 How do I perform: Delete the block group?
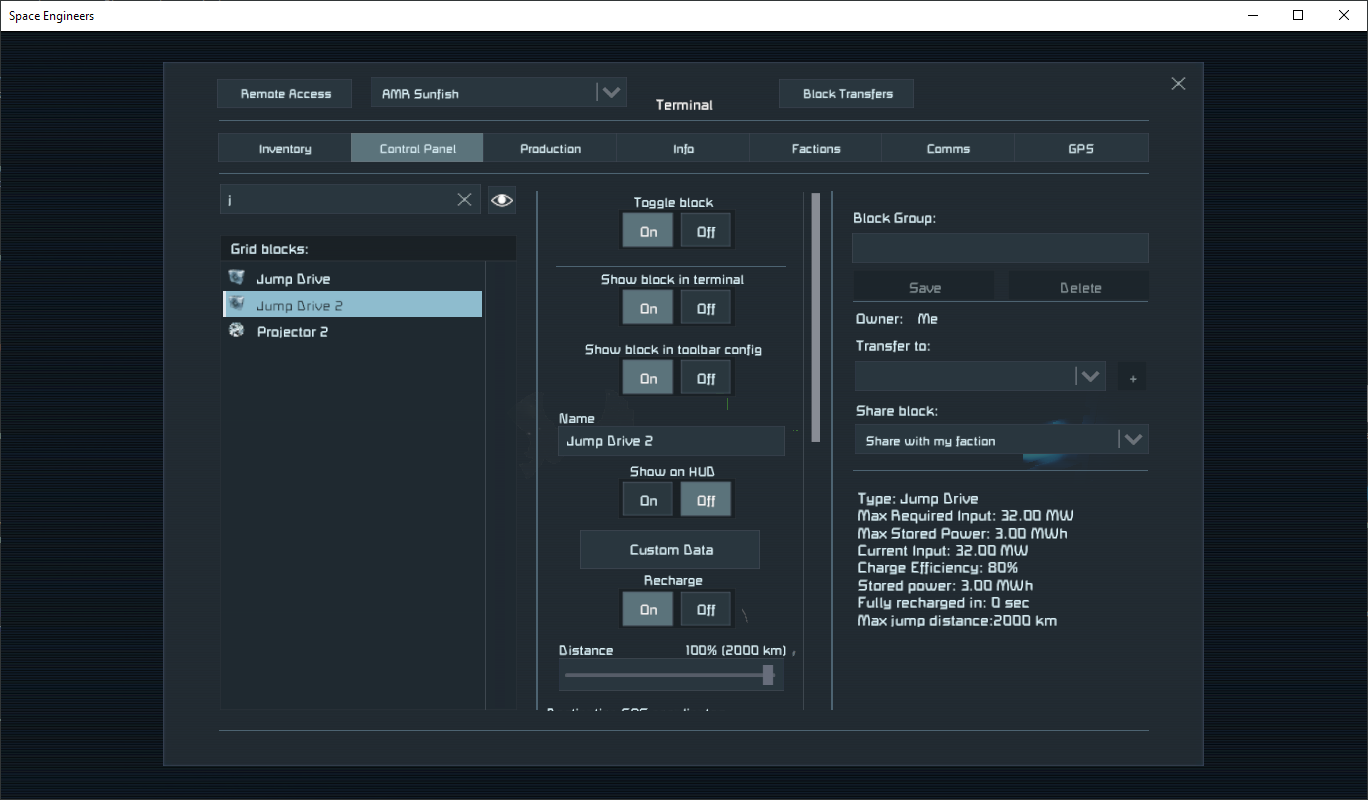(1080, 287)
